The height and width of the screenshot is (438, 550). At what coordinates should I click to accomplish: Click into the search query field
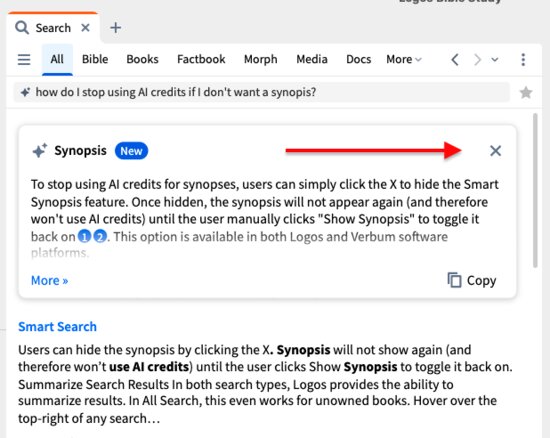(x=261, y=92)
